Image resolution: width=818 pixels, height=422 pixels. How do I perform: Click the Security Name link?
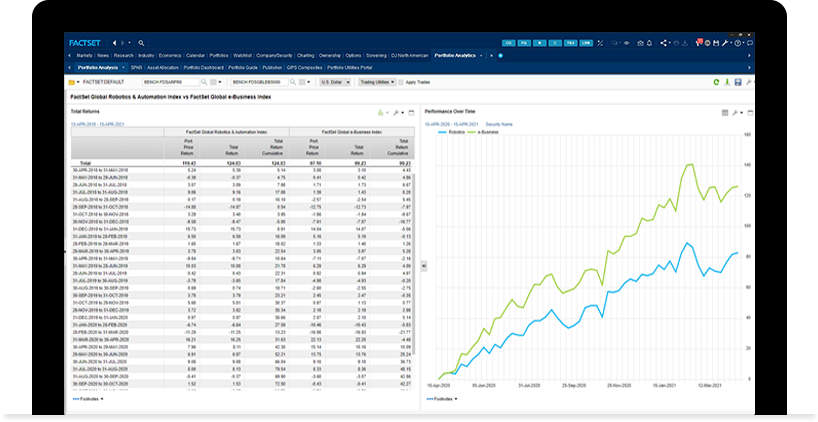tap(499, 124)
